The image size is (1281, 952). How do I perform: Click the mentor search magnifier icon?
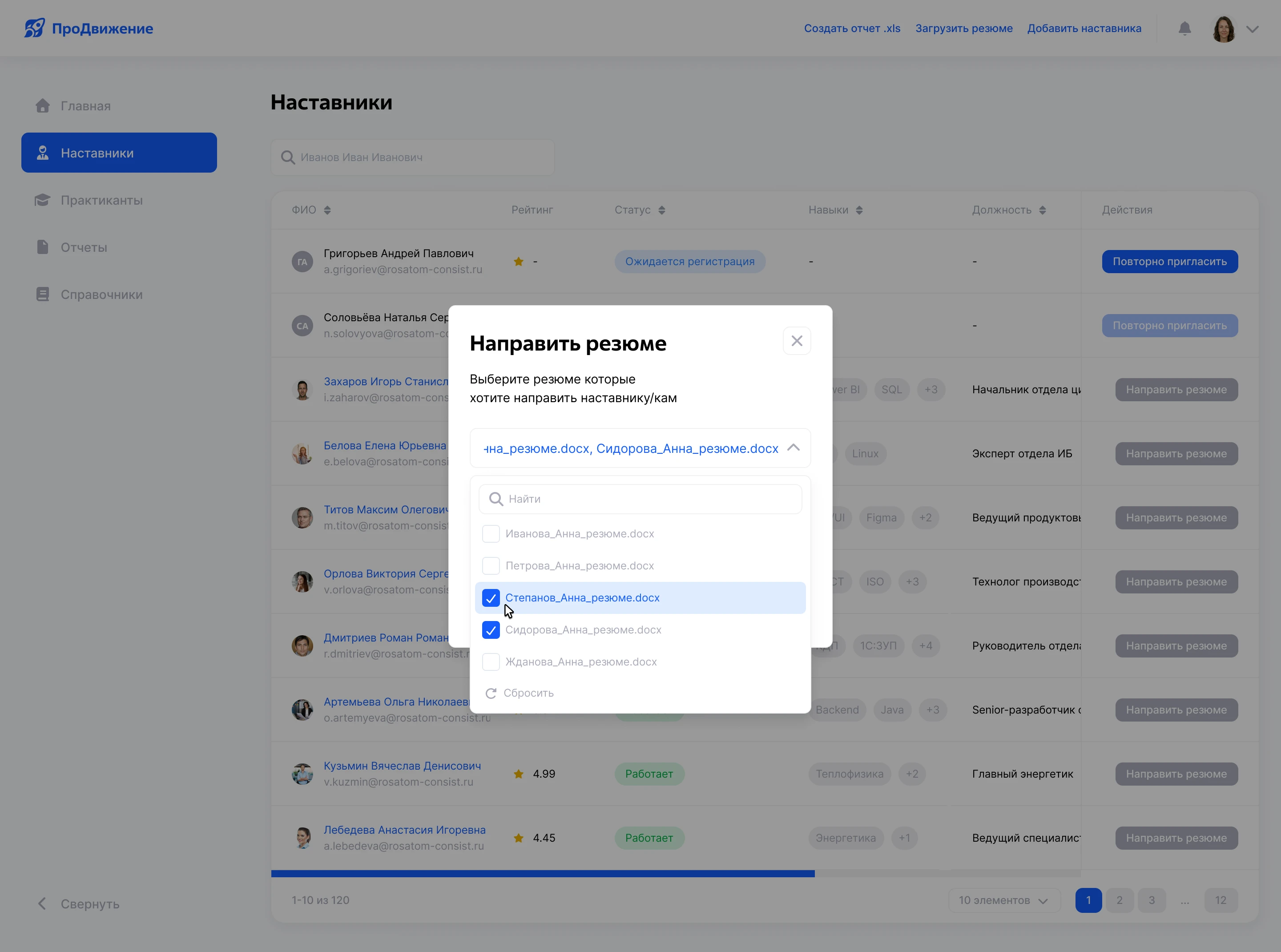point(287,157)
